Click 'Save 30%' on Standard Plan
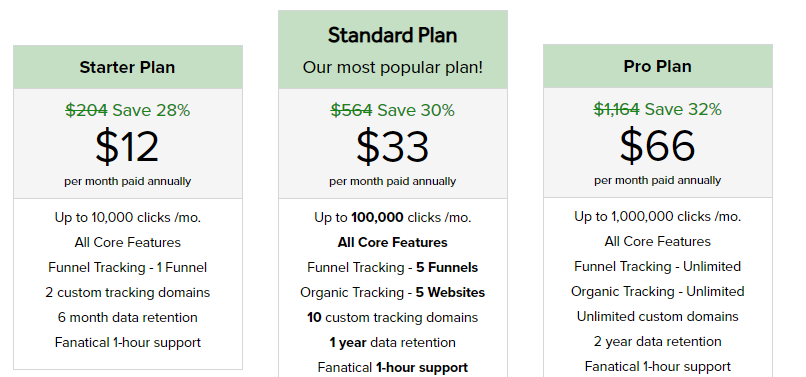 tap(416, 110)
